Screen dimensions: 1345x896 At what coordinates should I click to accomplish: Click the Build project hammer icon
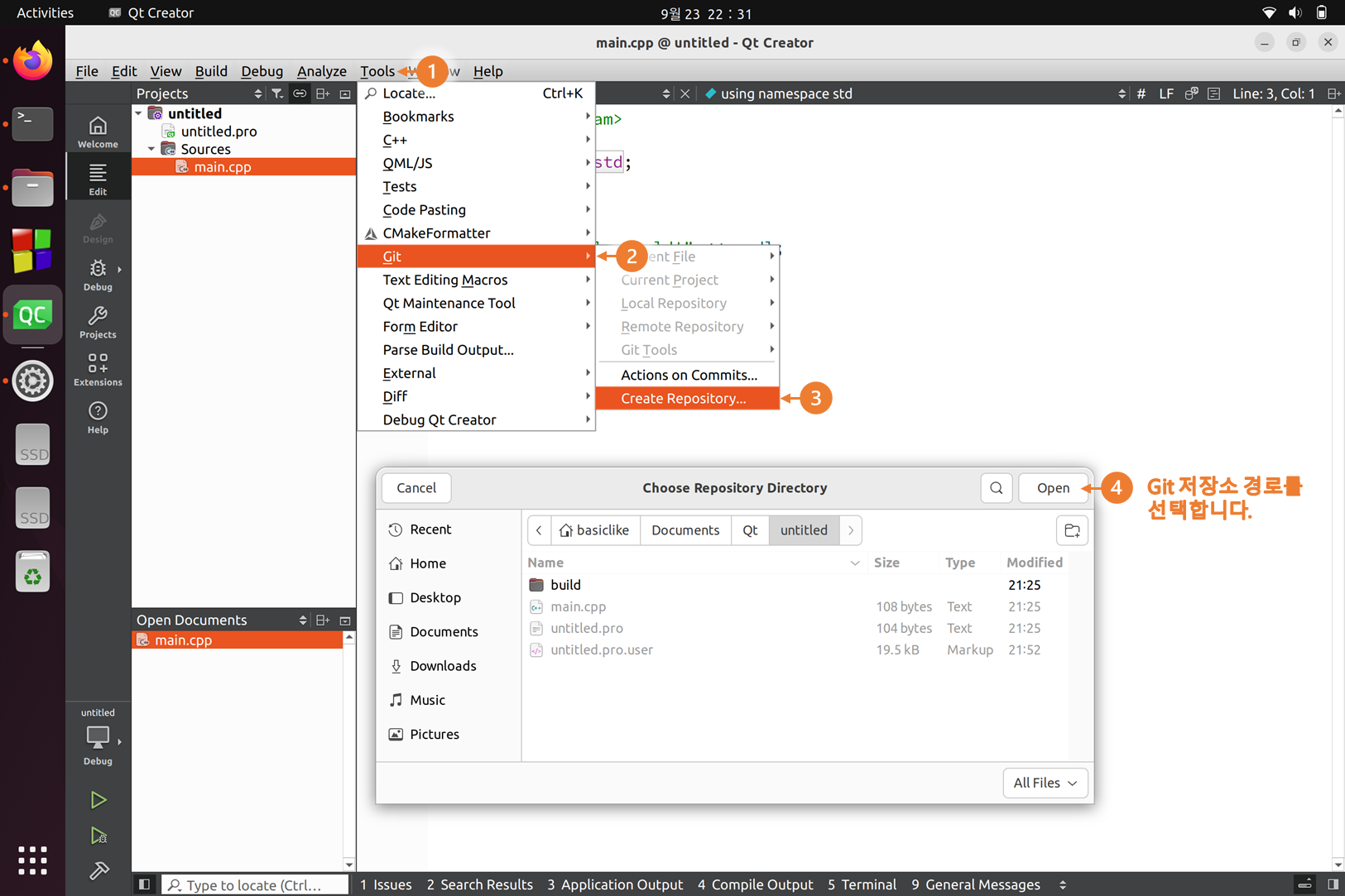coord(98,870)
